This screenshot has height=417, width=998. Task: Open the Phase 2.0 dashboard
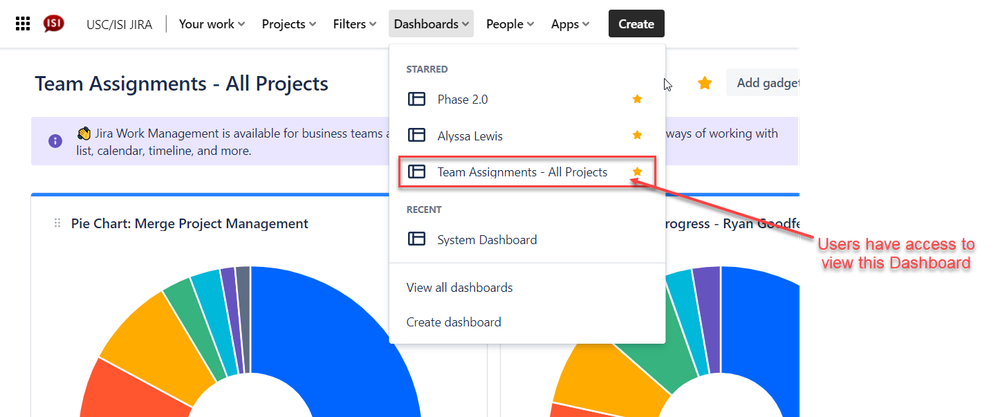tap(526, 99)
